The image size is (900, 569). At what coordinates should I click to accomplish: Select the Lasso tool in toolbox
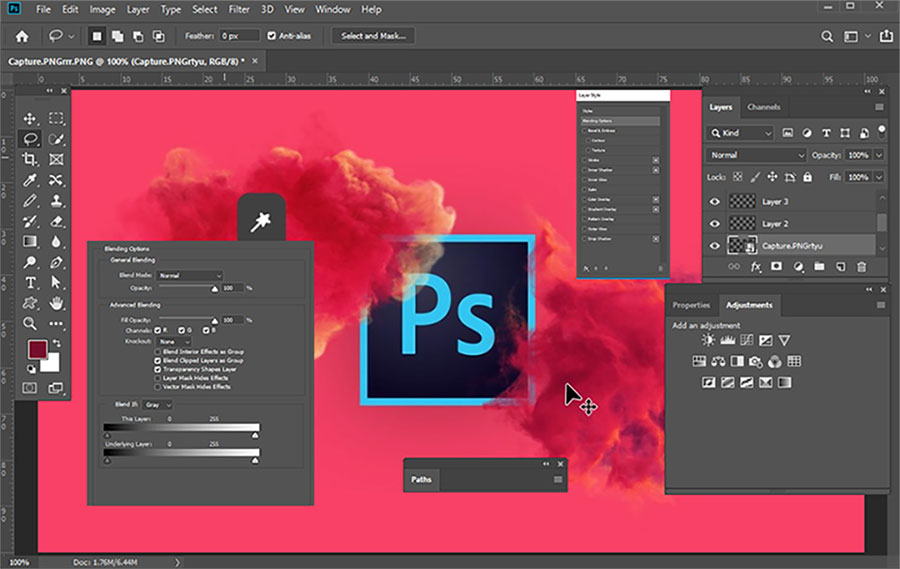pyautogui.click(x=30, y=139)
